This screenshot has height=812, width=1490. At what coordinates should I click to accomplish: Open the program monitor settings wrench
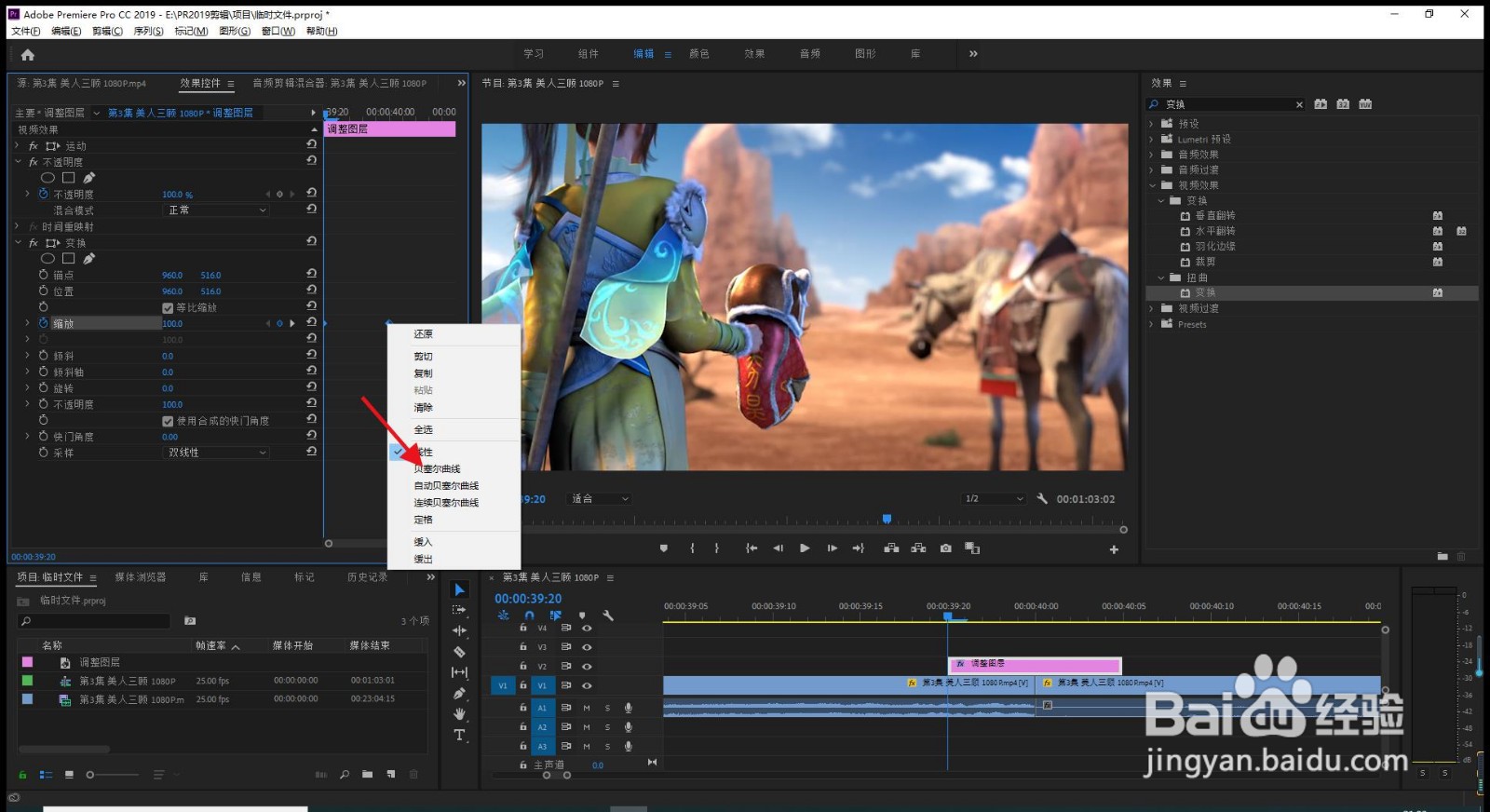tap(1042, 499)
